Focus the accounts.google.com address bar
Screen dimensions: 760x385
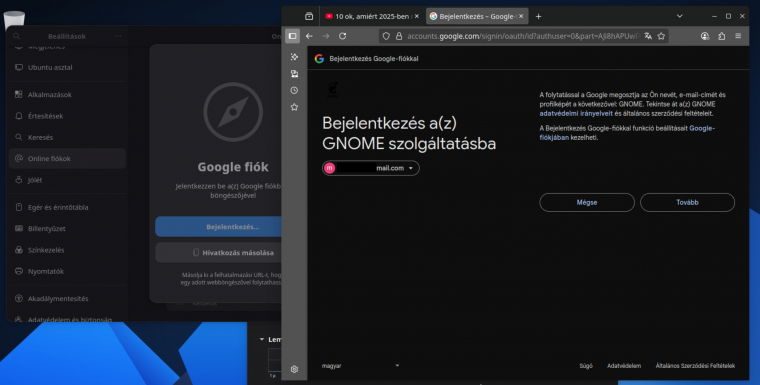(523, 36)
